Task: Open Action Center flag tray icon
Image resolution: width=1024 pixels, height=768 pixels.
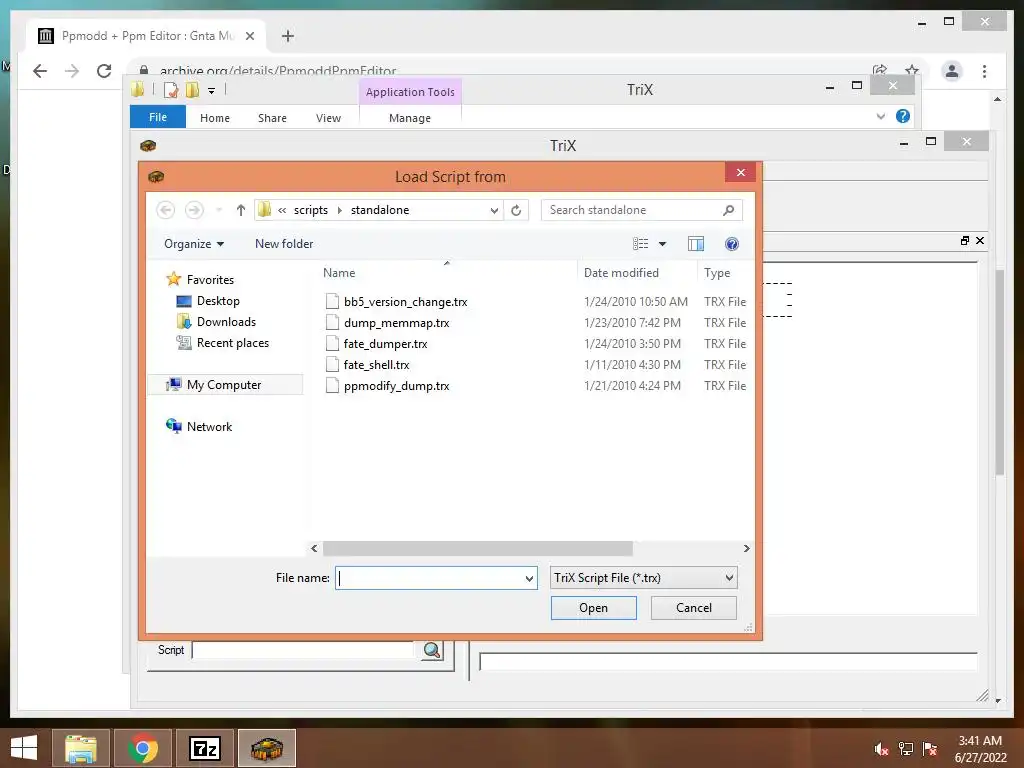Action: 930,749
